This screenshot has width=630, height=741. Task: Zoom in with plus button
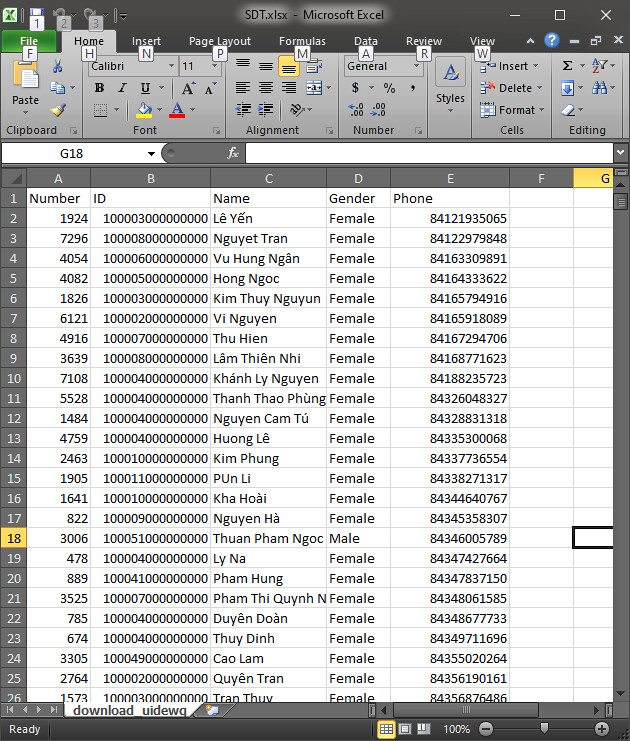click(602, 729)
